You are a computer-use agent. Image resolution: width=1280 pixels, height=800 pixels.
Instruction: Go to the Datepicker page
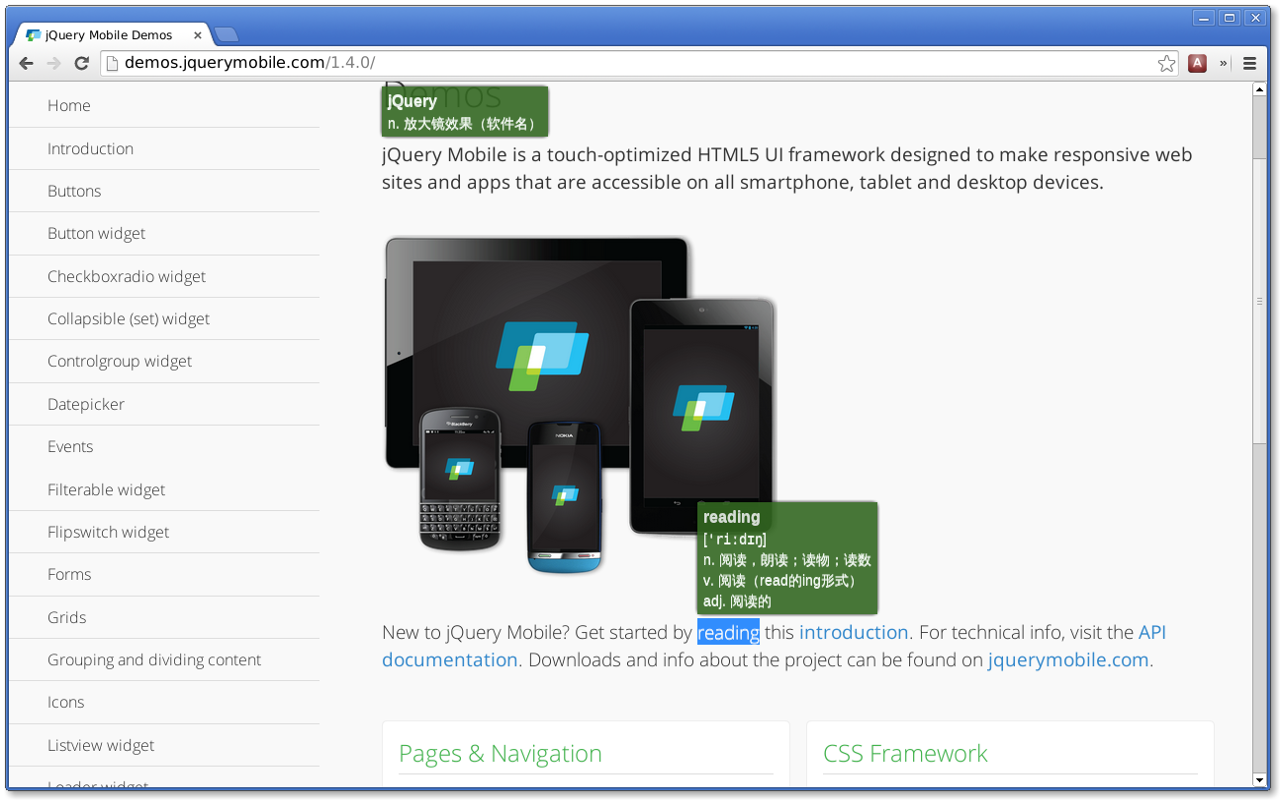click(x=164, y=405)
